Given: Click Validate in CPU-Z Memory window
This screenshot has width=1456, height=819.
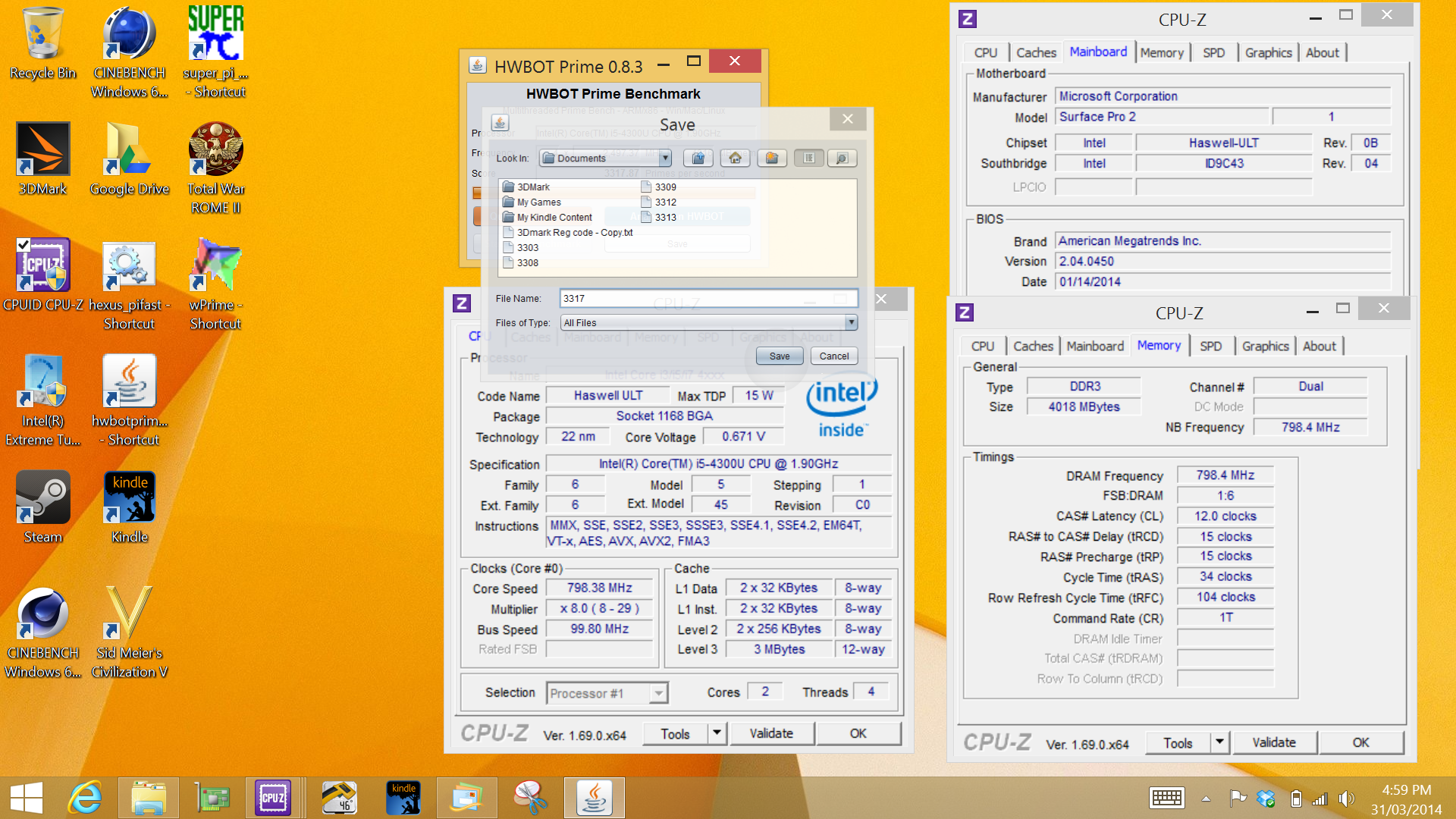Looking at the screenshot, I should tap(1274, 742).
